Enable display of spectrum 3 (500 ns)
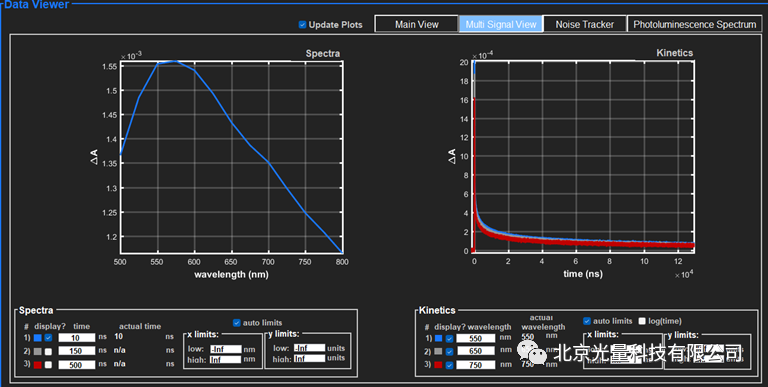 [48, 365]
